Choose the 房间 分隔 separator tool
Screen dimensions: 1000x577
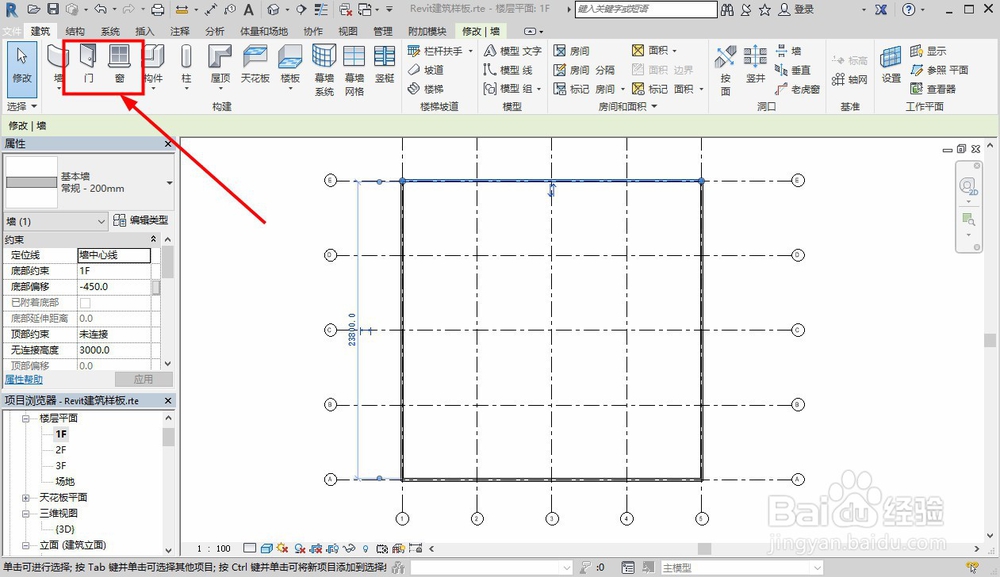coord(584,69)
